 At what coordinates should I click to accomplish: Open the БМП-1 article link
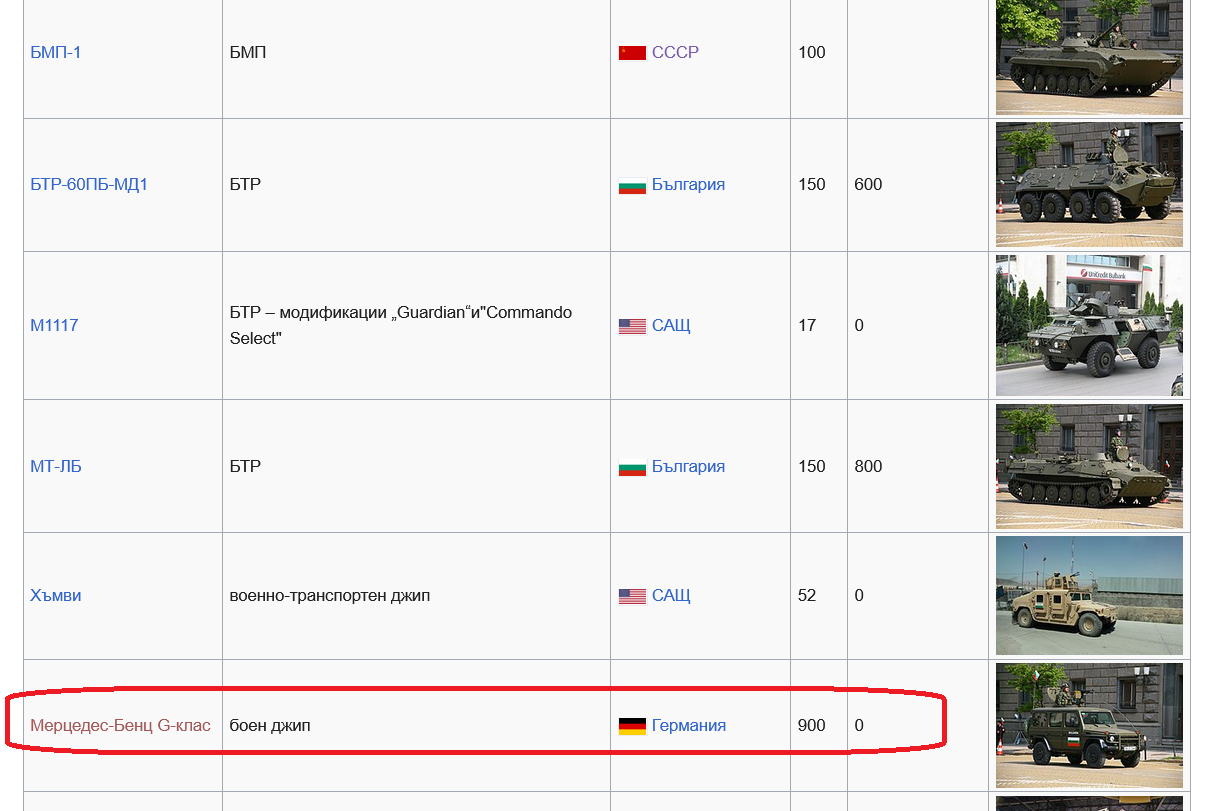coord(56,52)
